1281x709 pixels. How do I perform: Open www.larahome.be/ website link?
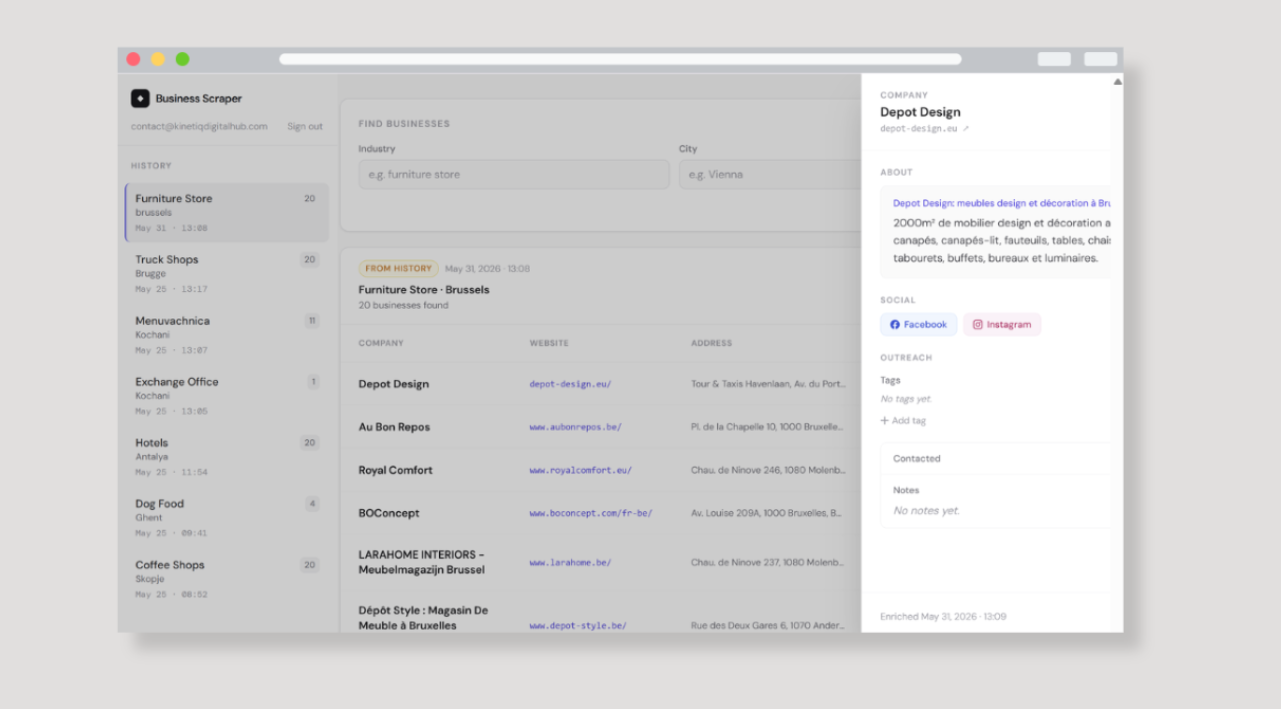(x=570, y=562)
